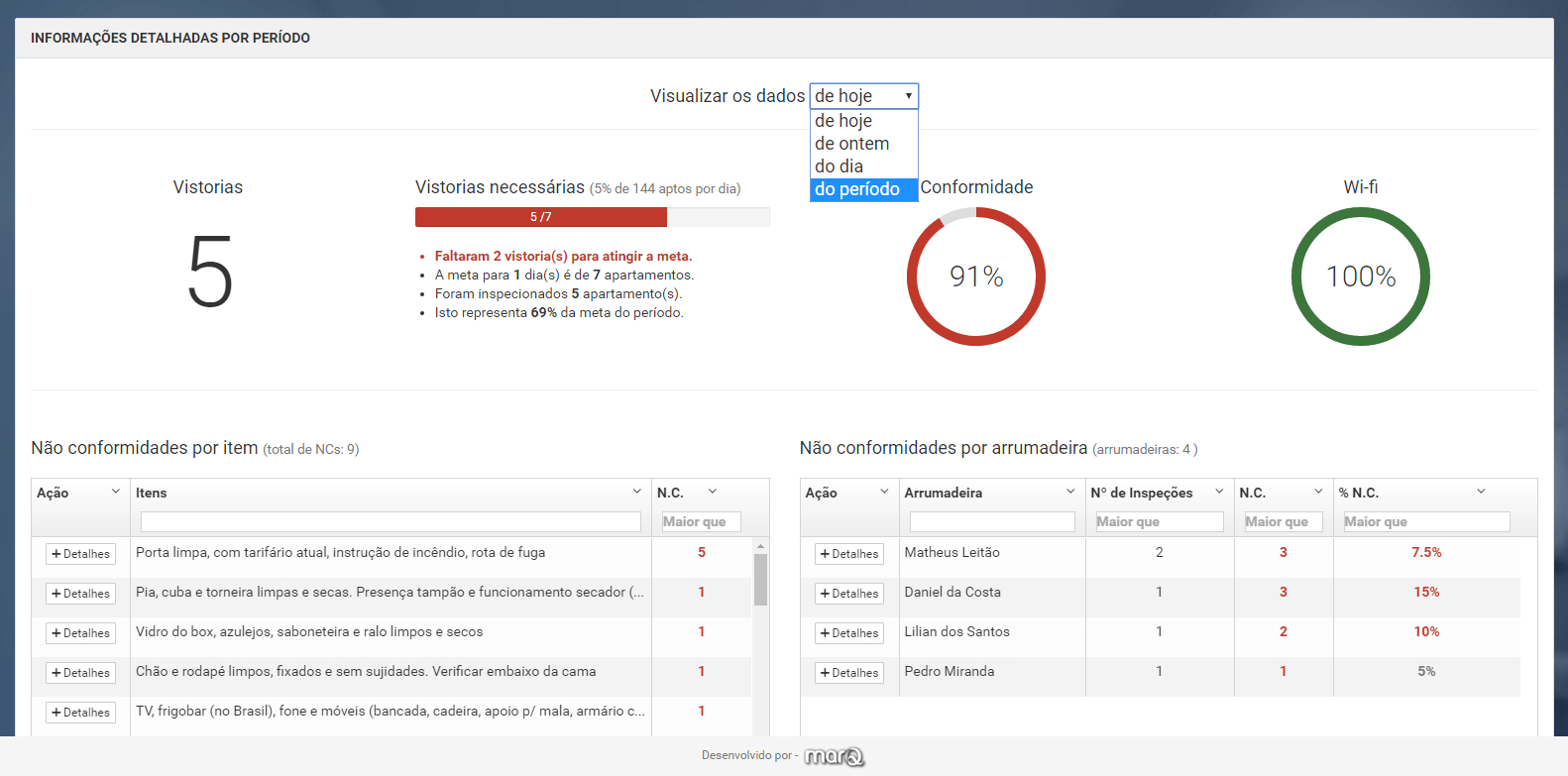1568x776 pixels.
Task: Click the red 5/7 Vistorias progress bar
Action: click(x=541, y=217)
